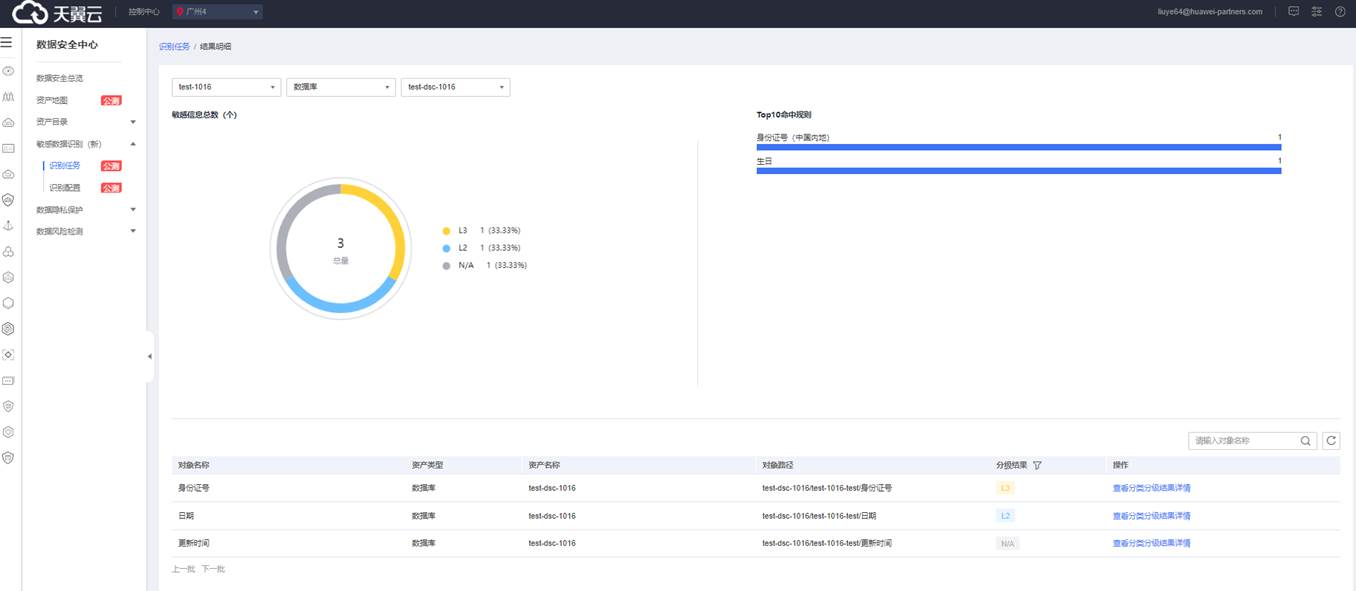Screen dimensions: 1356x591
Task: Select 识别配置 in the sidebar menu
Action: (x=65, y=188)
